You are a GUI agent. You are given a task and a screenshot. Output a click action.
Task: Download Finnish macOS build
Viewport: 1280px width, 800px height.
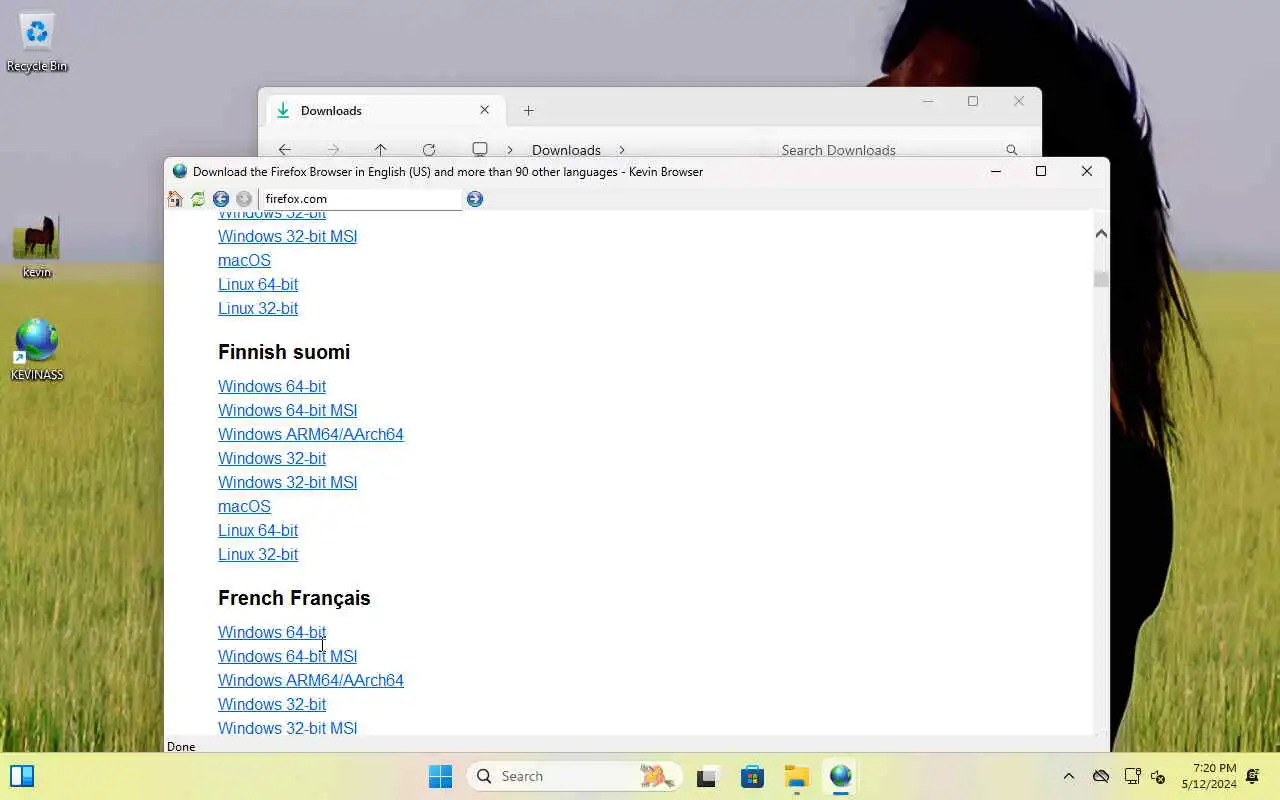[x=244, y=506]
